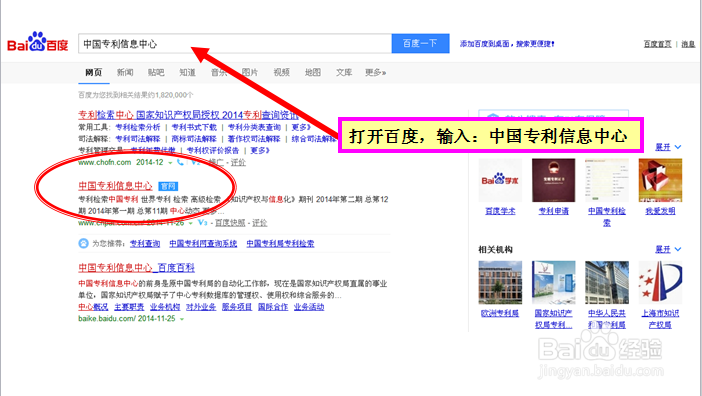
Task: Click the 官网 badge
Action: click(x=168, y=186)
